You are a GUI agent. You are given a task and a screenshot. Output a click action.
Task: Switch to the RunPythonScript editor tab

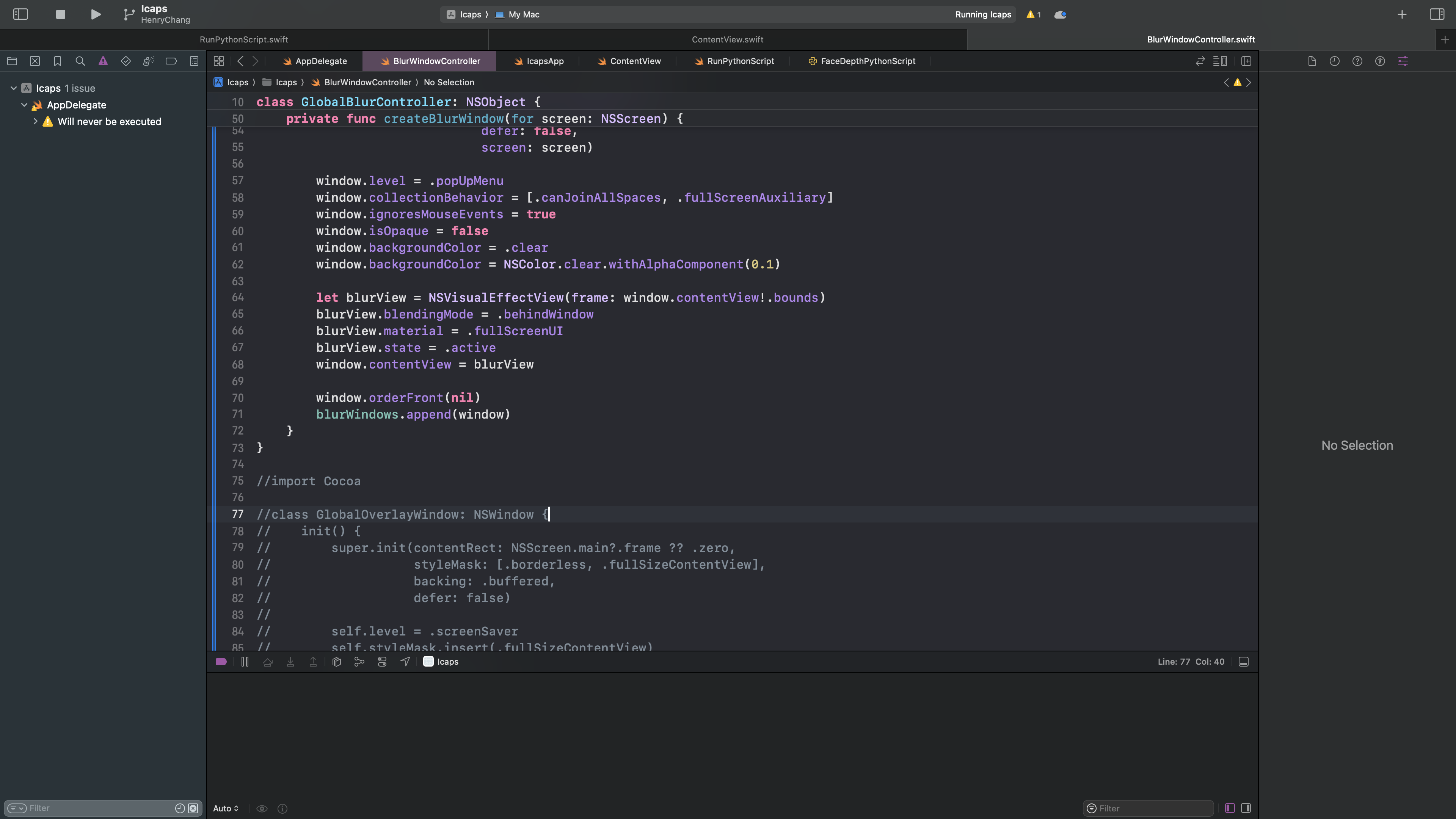pos(734,61)
